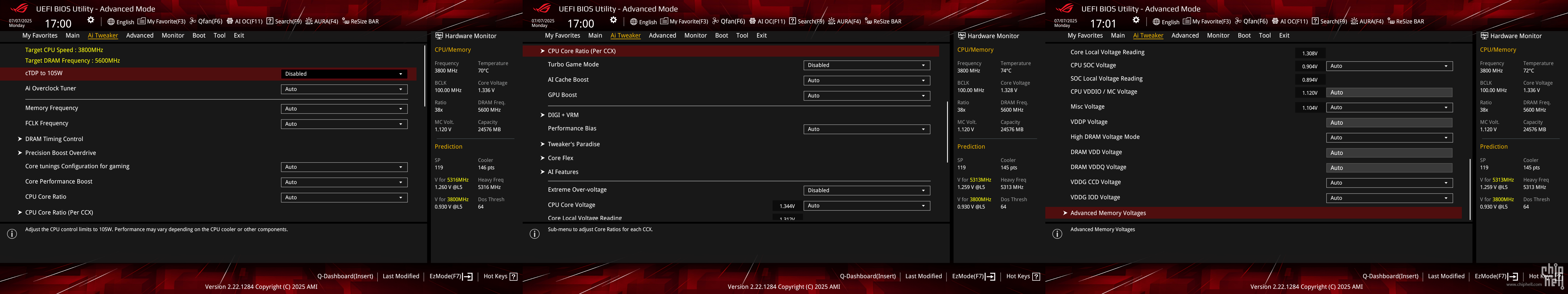Open the Advanced Memory Voltages submenu
Image resolution: width=1568 pixels, height=294 pixels.
tap(1253, 213)
